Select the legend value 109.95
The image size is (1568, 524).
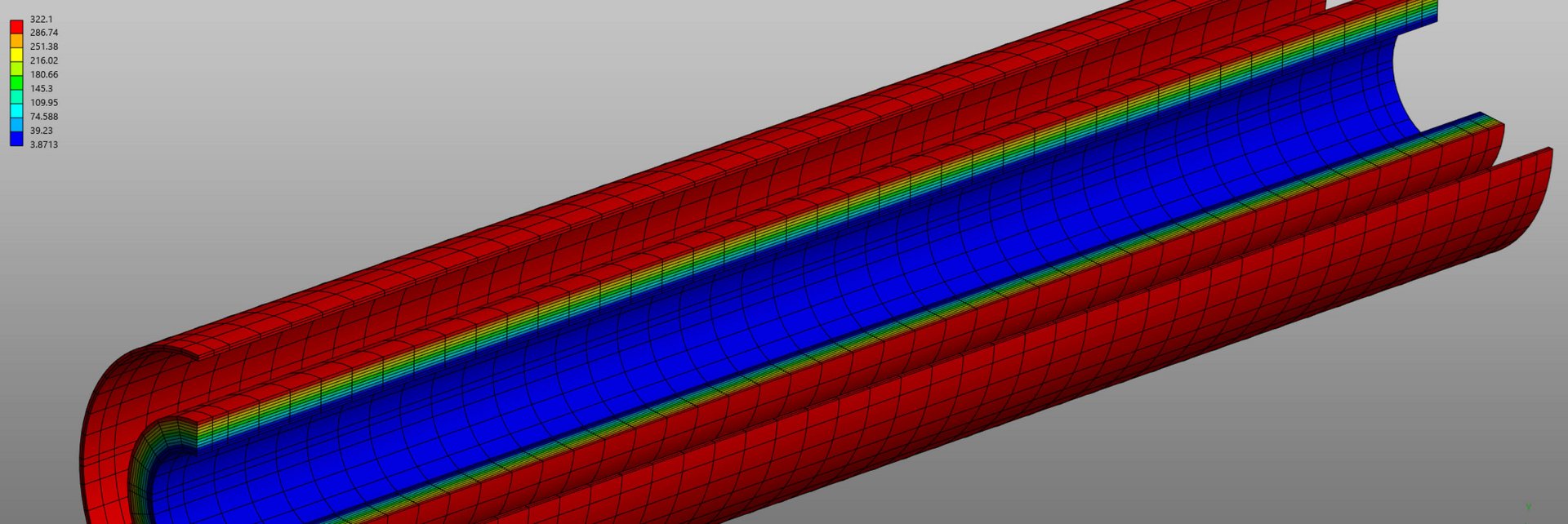click(x=44, y=102)
